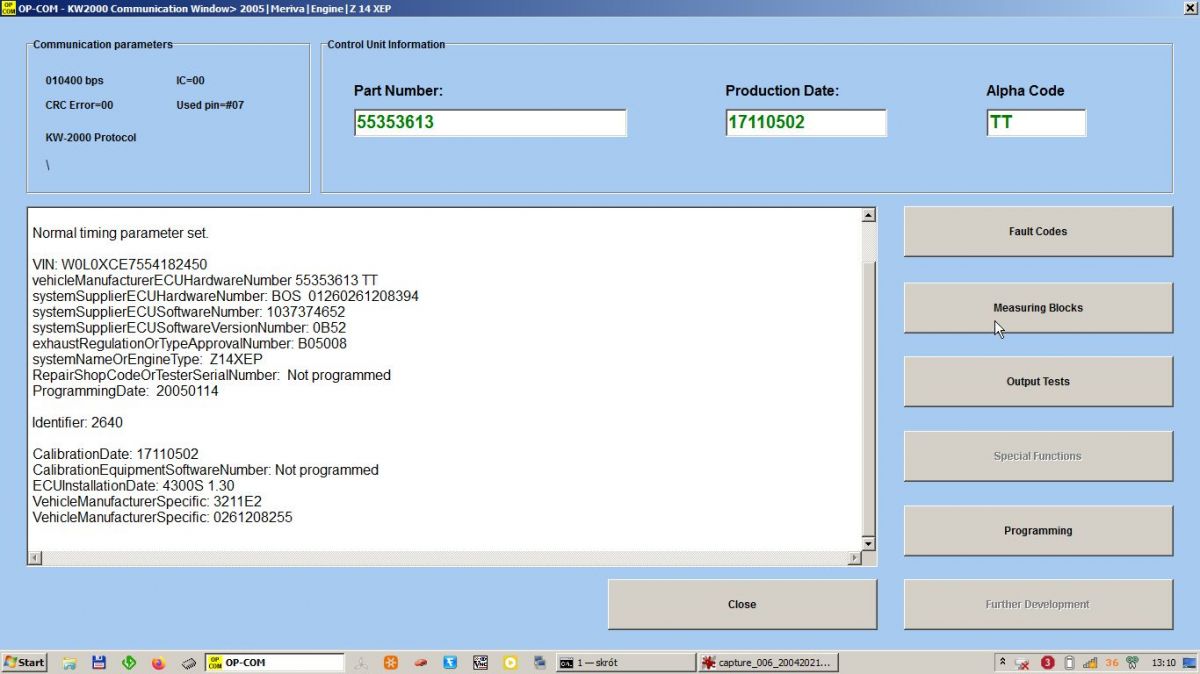The image size is (1200, 674).
Task: Close the communication window with Close button
Action: click(x=742, y=605)
